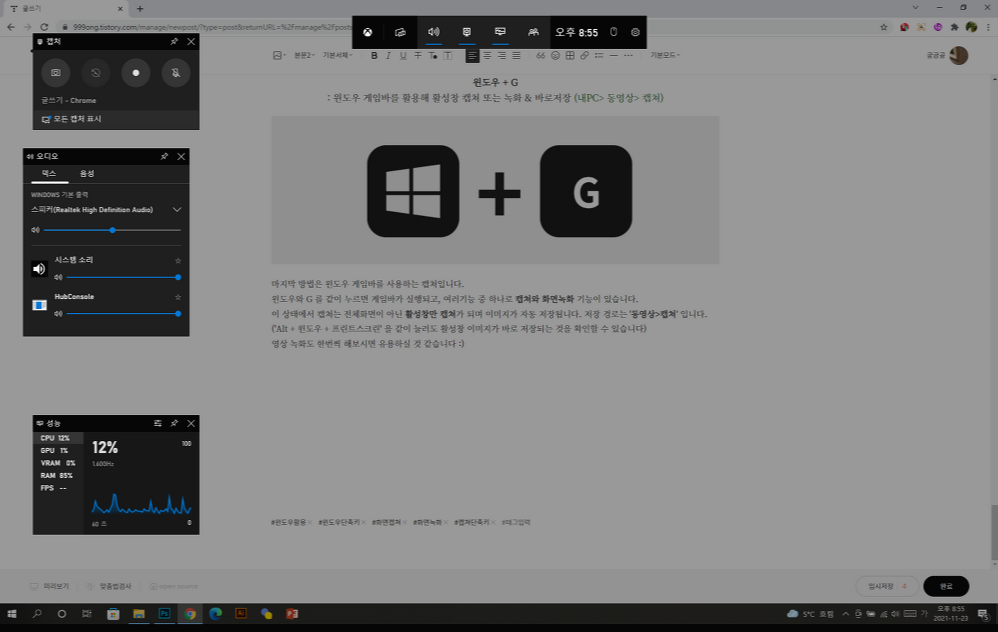Select FPS row in performance widget
The image size is (998, 632).
pyautogui.click(x=58, y=488)
